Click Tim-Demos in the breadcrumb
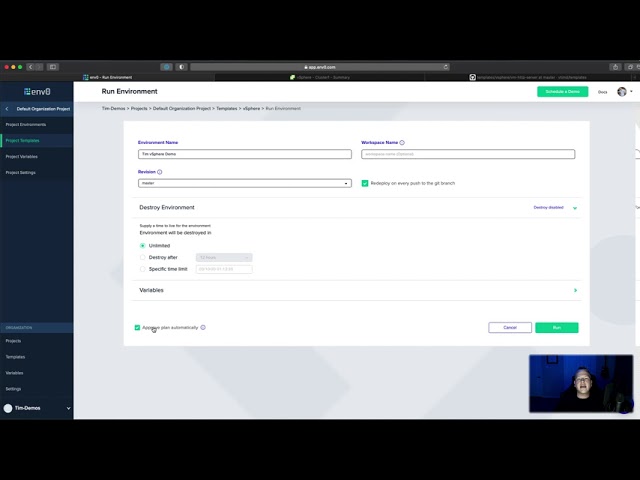The height and width of the screenshot is (480, 640). pyautogui.click(x=113, y=109)
